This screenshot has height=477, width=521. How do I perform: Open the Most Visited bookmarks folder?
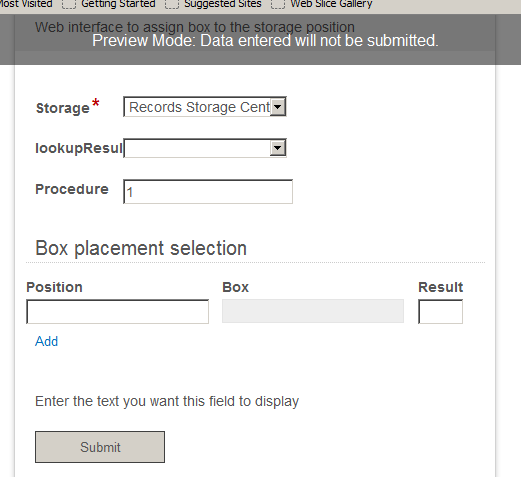(26, 4)
